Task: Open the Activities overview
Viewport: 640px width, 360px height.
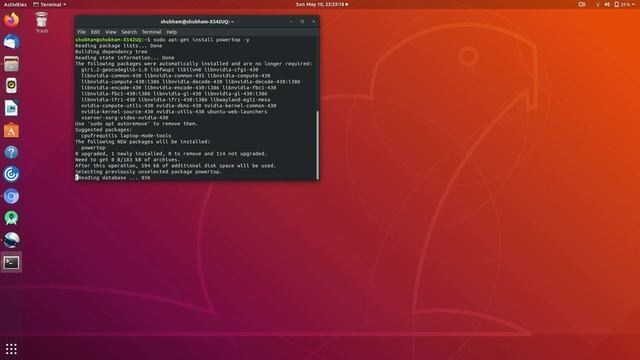Action: tap(15, 4)
